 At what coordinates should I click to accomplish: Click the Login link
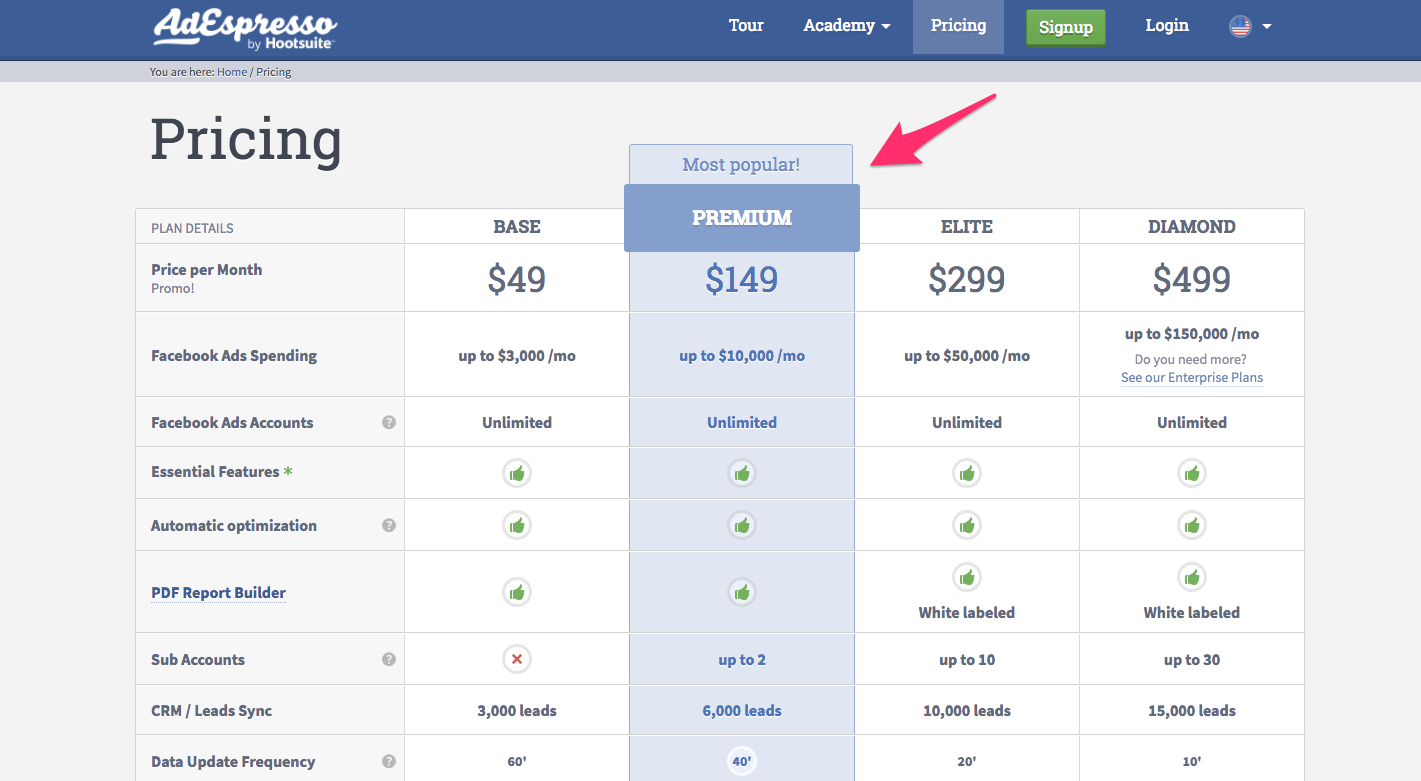tap(1166, 26)
